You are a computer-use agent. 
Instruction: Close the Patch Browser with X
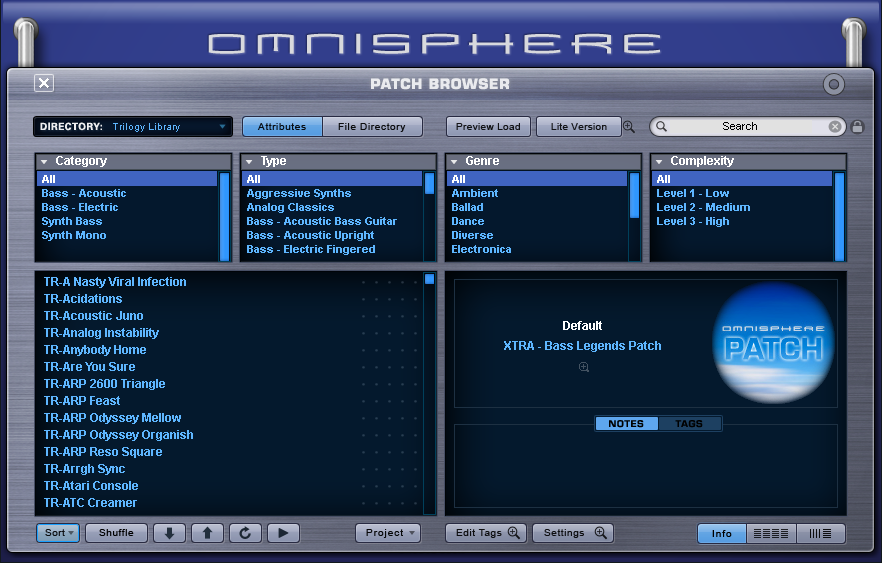44,83
